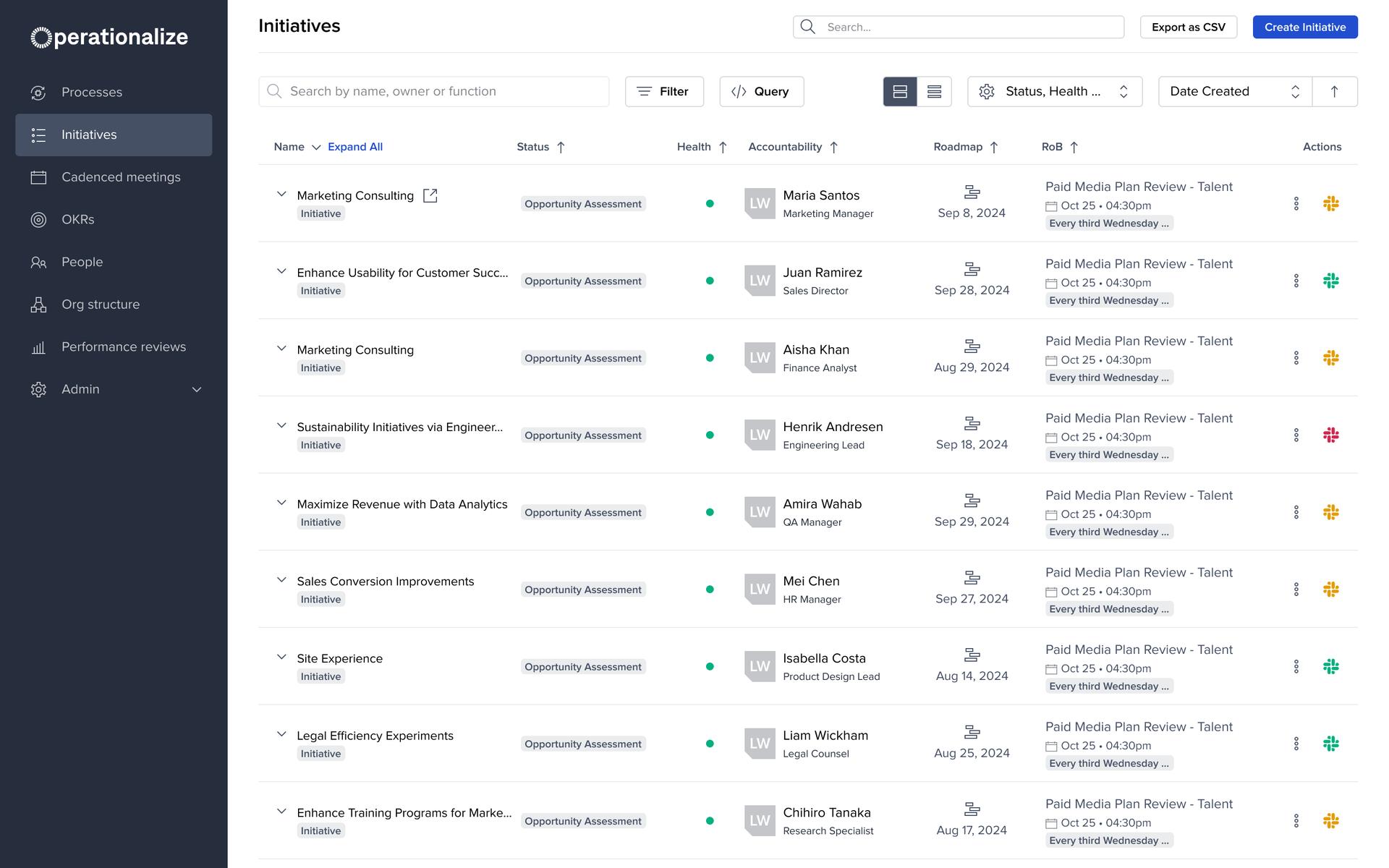Click Slack icon in Maria Santos row
Viewport: 1389px width, 868px height.
(x=1330, y=204)
